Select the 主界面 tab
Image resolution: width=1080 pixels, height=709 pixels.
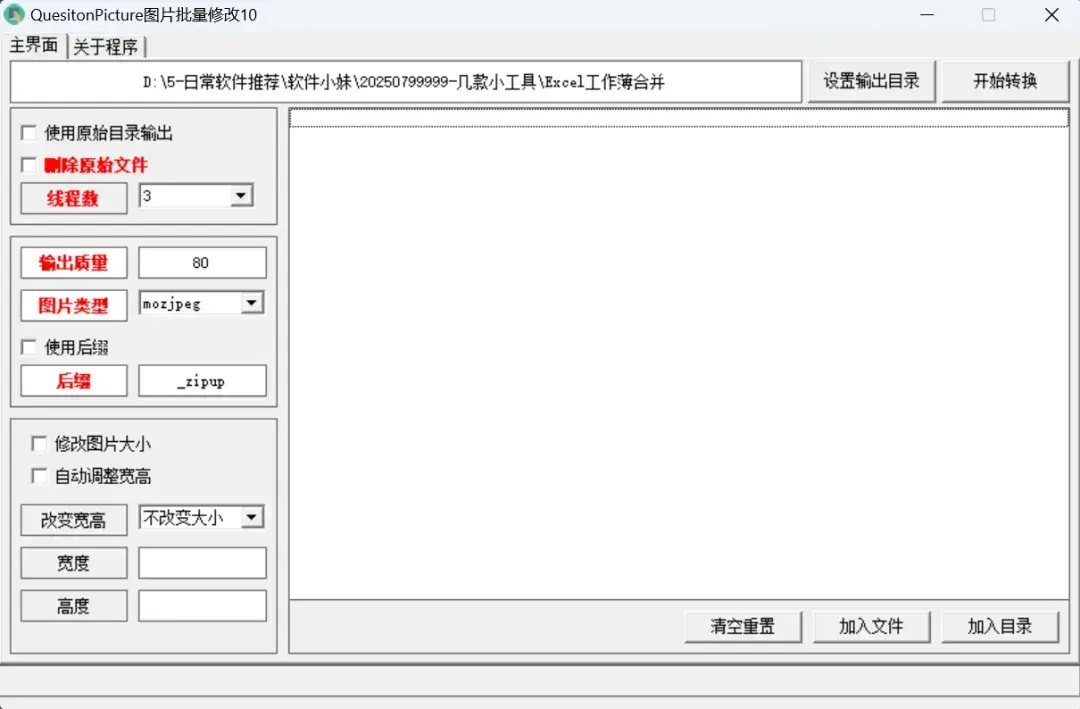(x=35, y=46)
